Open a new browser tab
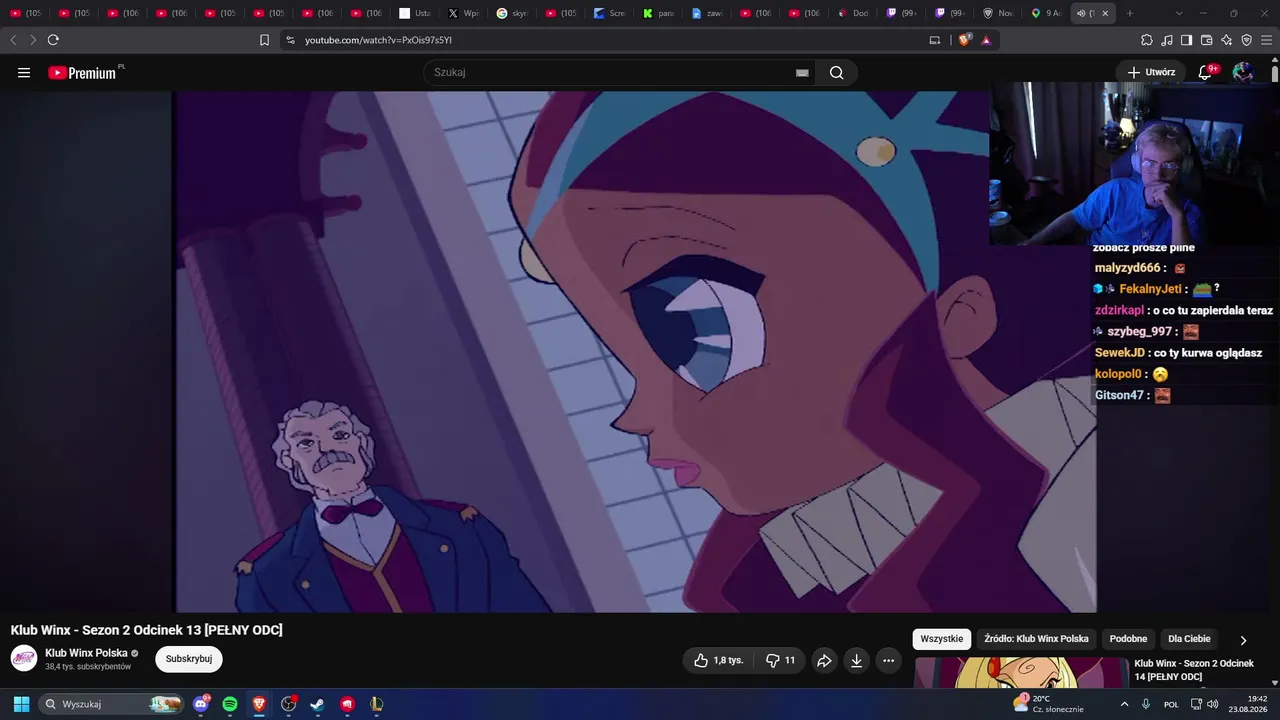 [x=1130, y=13]
